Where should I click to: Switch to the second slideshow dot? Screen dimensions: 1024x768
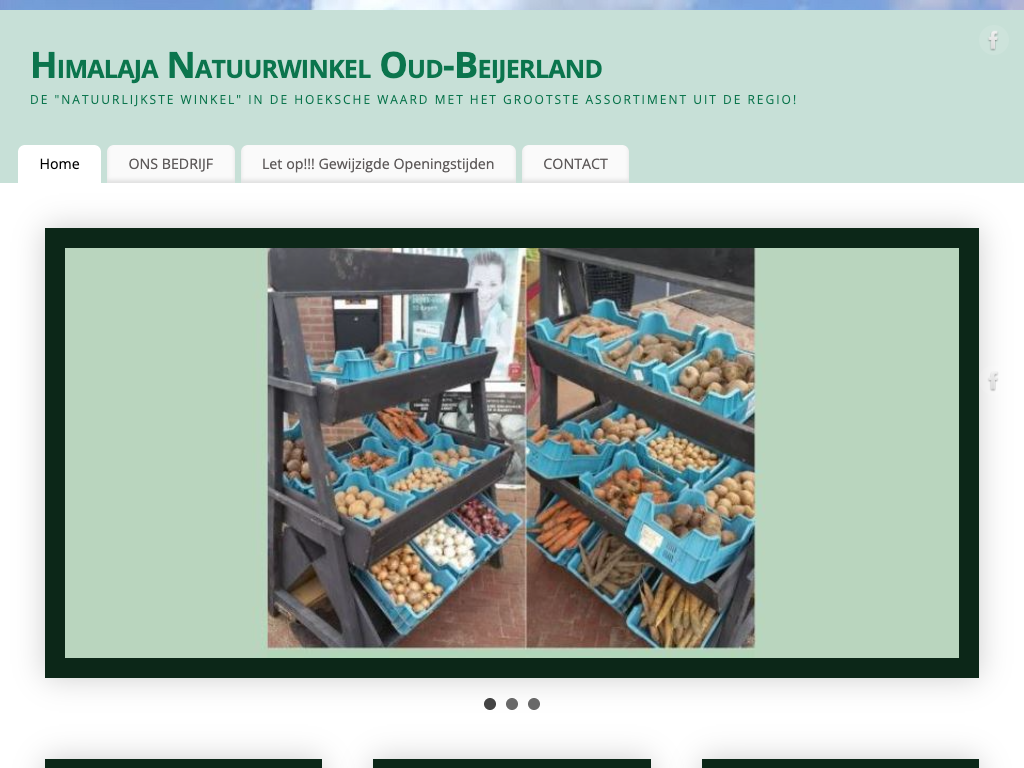point(512,704)
